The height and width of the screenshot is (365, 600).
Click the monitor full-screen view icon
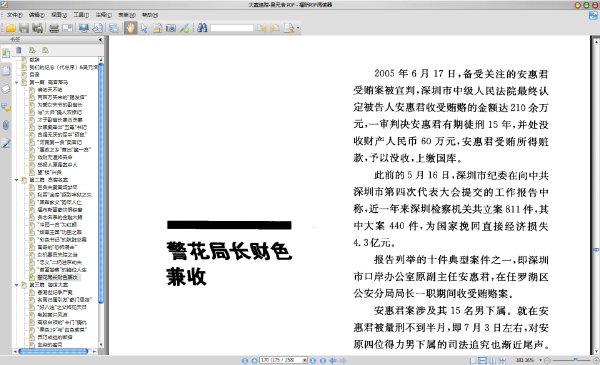(x=83, y=28)
